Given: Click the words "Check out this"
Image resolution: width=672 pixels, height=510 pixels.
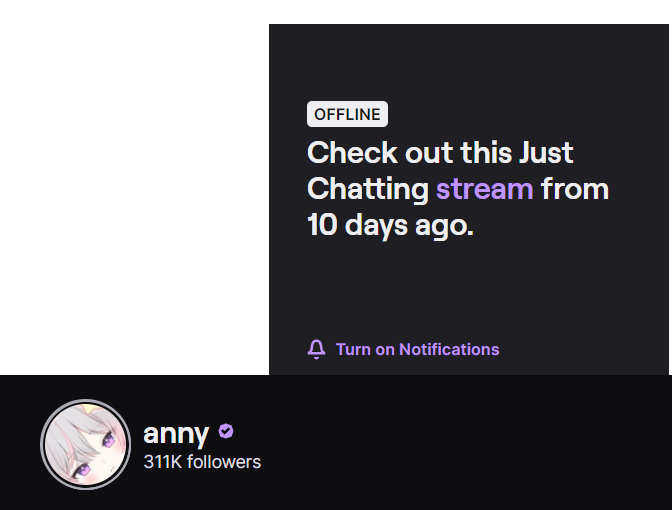Looking at the screenshot, I should [409, 153].
